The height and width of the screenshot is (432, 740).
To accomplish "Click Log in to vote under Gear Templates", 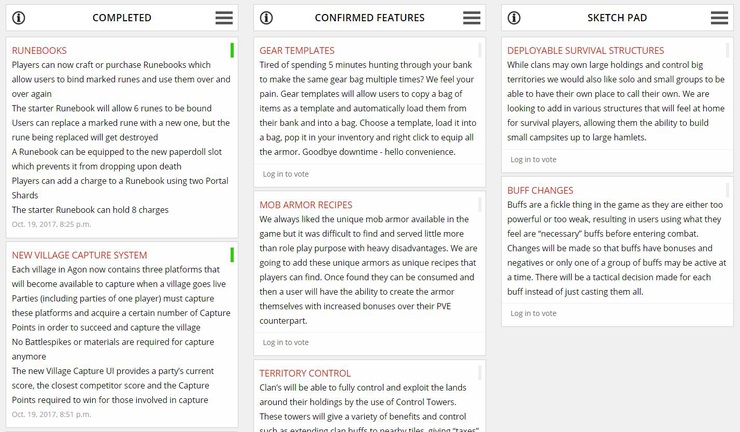I will point(286,174).
